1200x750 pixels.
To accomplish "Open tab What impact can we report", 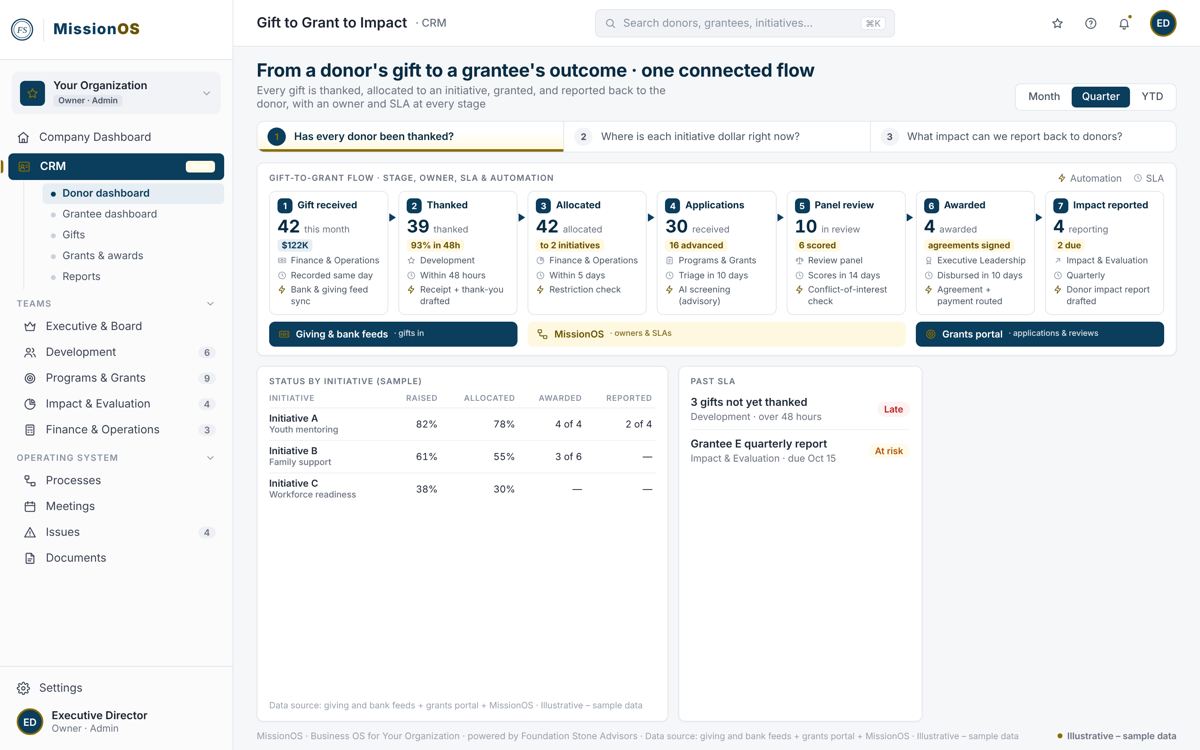I will point(1023,137).
